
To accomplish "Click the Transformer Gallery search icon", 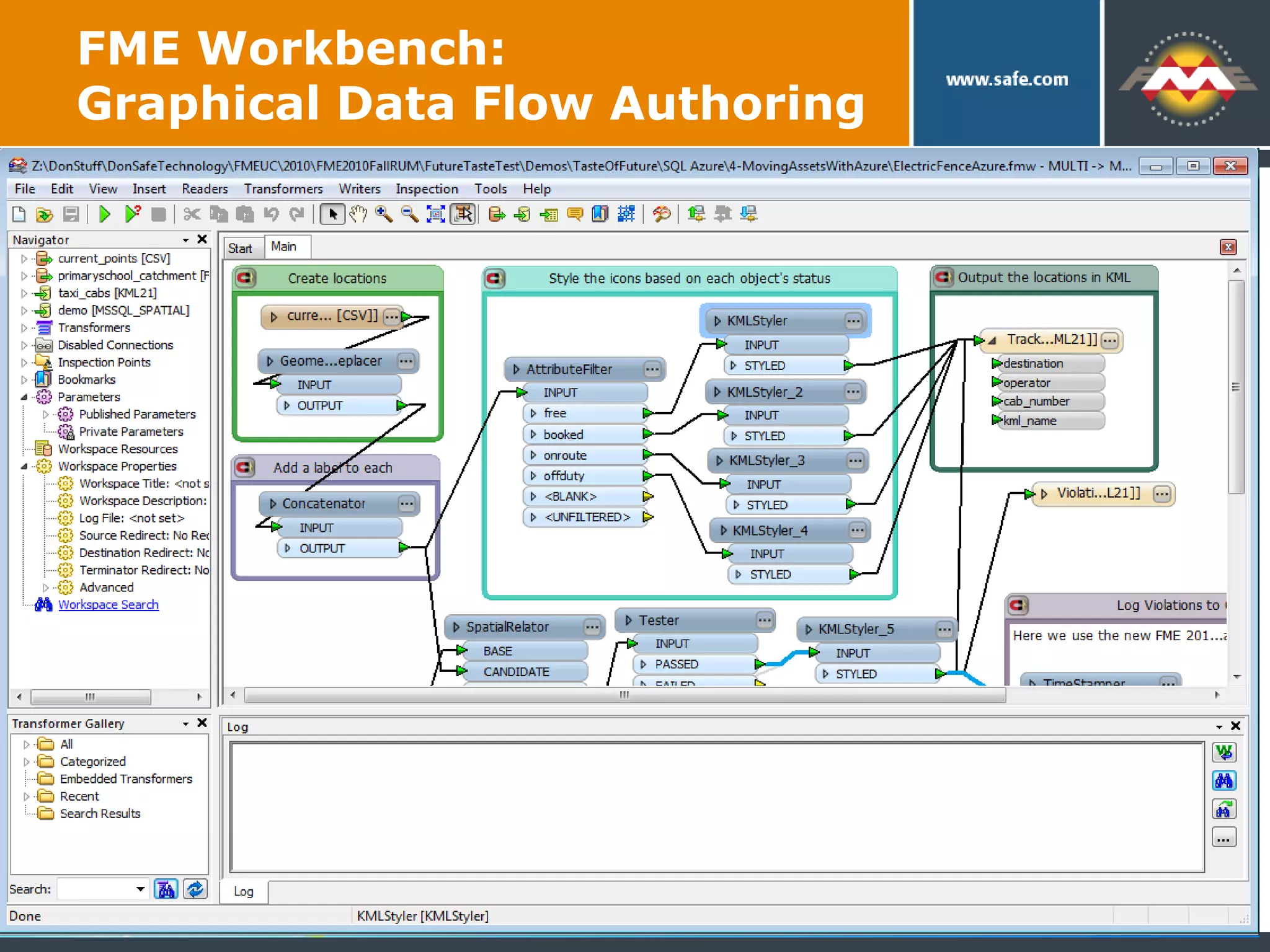I will point(166,889).
